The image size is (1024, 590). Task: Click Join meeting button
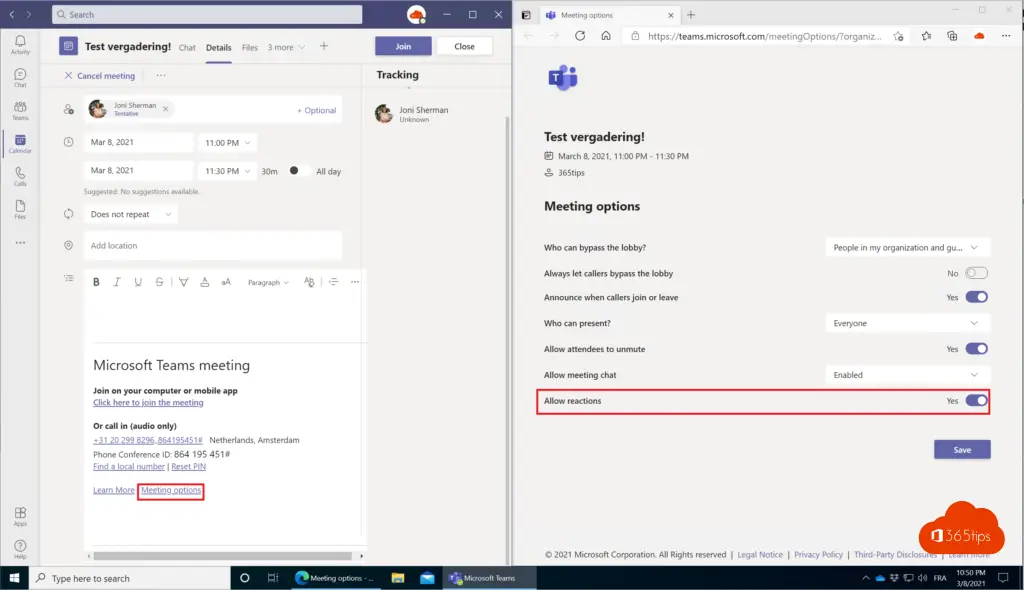coord(403,46)
